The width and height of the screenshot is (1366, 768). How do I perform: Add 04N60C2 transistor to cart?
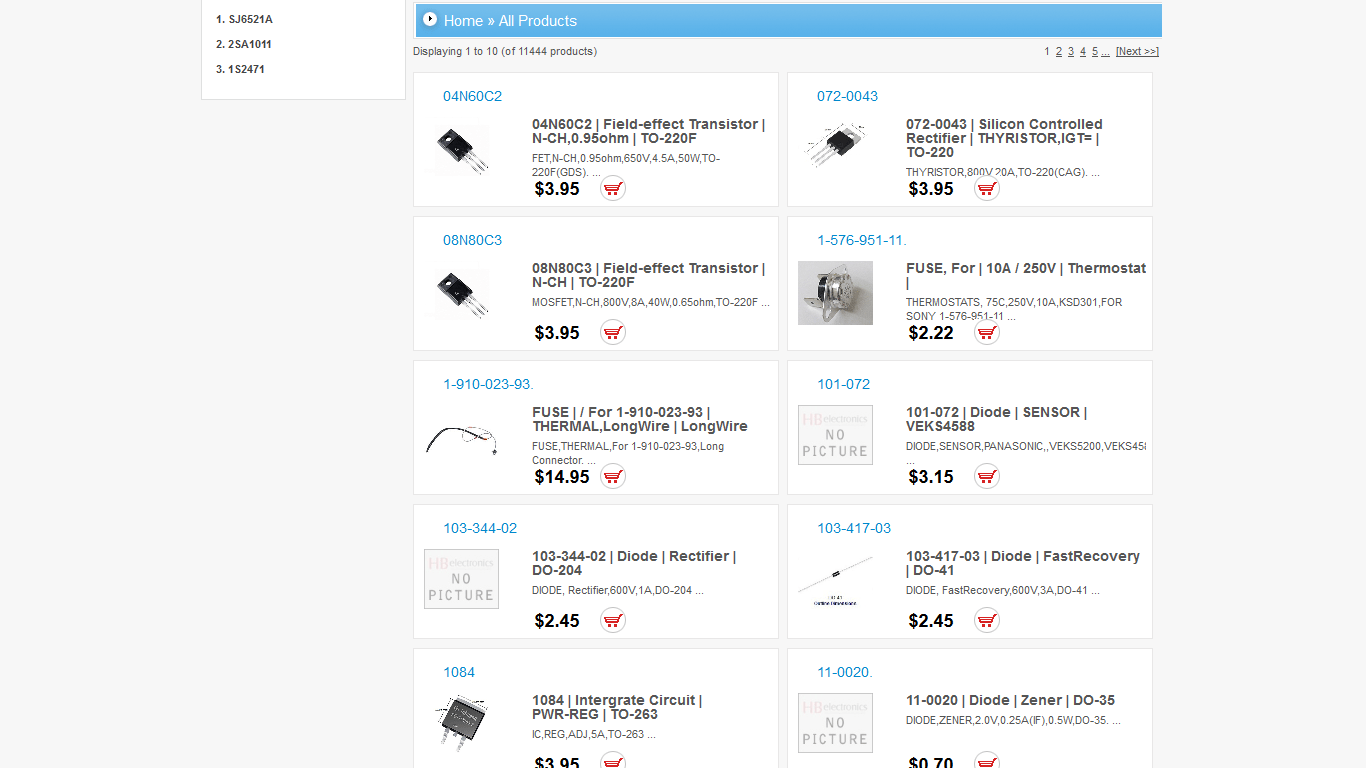(x=613, y=188)
